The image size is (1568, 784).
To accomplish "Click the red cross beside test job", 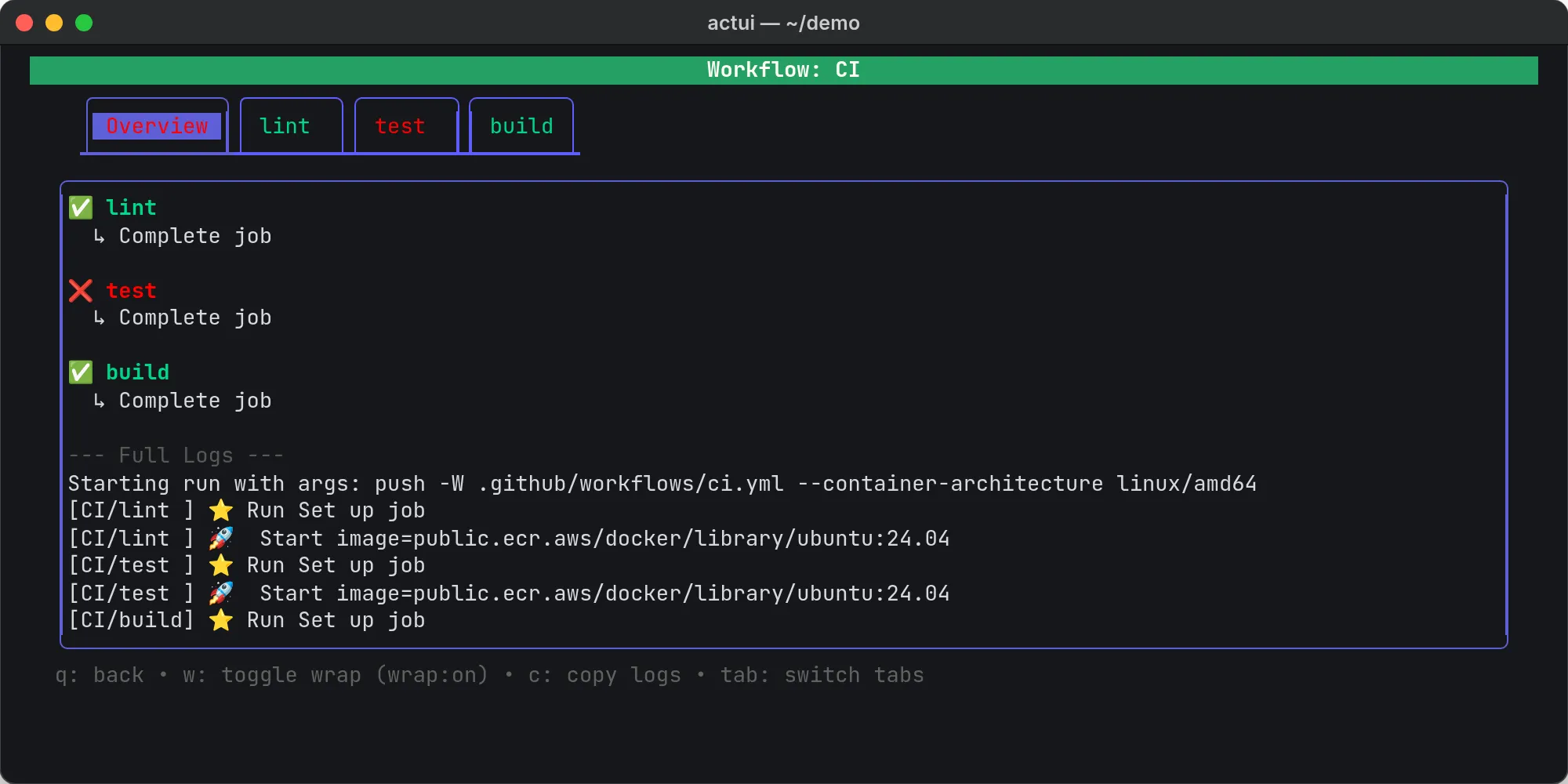I will pyautogui.click(x=81, y=291).
